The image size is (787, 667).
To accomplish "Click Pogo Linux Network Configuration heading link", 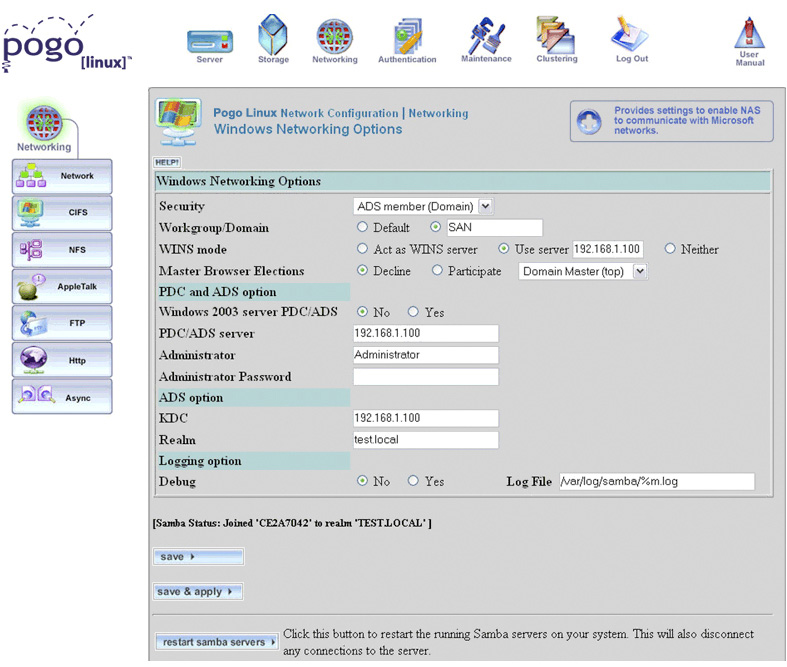I will (306, 113).
